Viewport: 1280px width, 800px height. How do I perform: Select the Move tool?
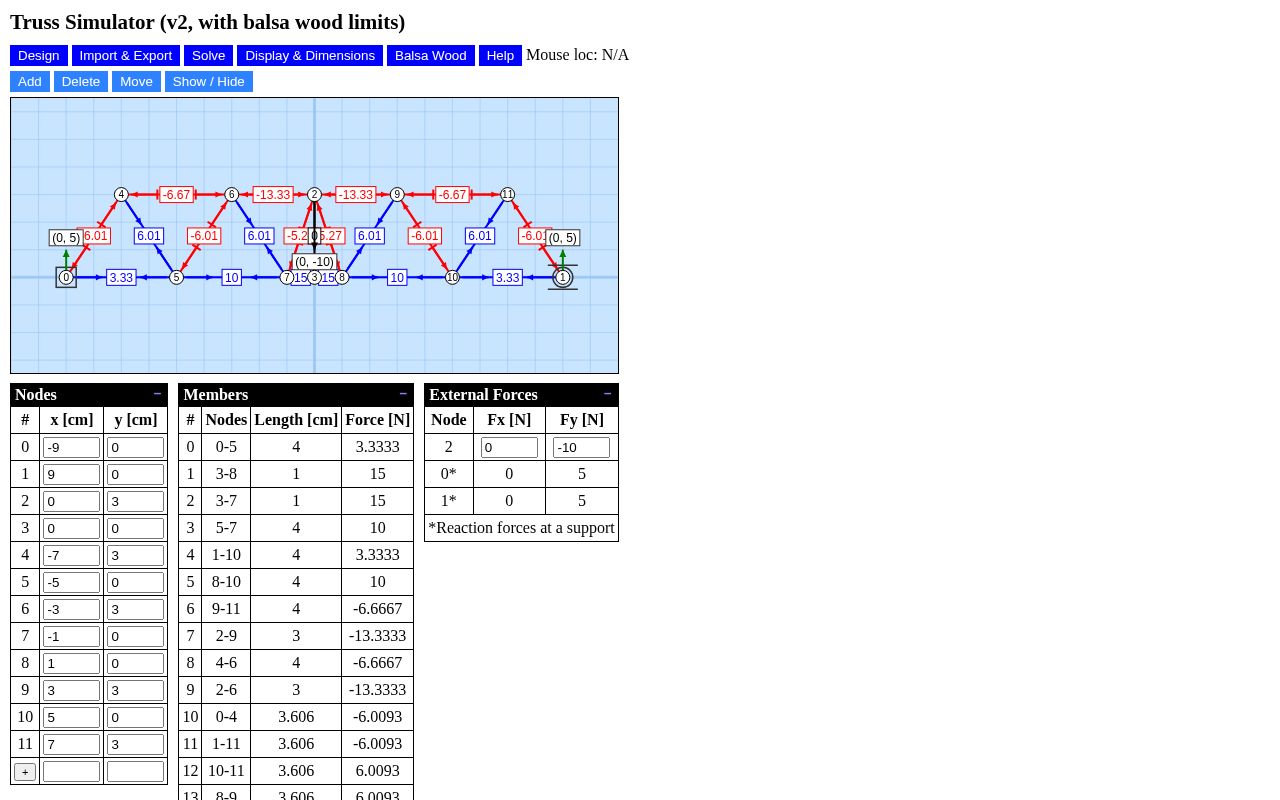136,82
